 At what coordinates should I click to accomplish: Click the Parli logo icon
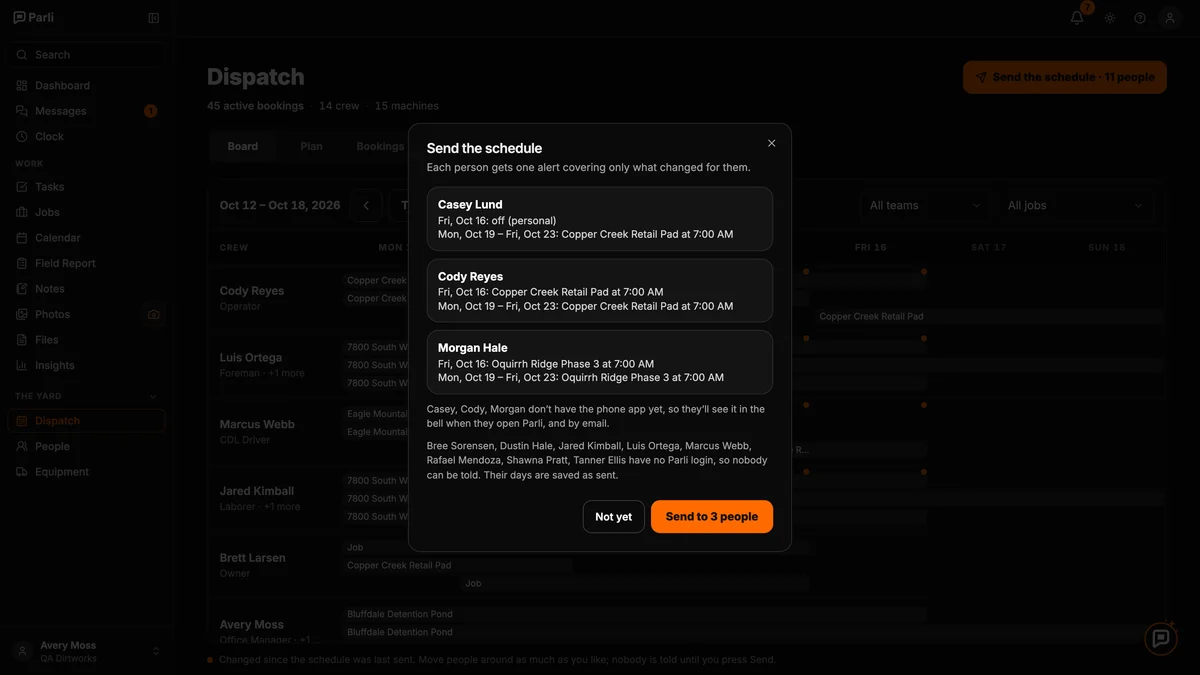pyautogui.click(x=20, y=18)
